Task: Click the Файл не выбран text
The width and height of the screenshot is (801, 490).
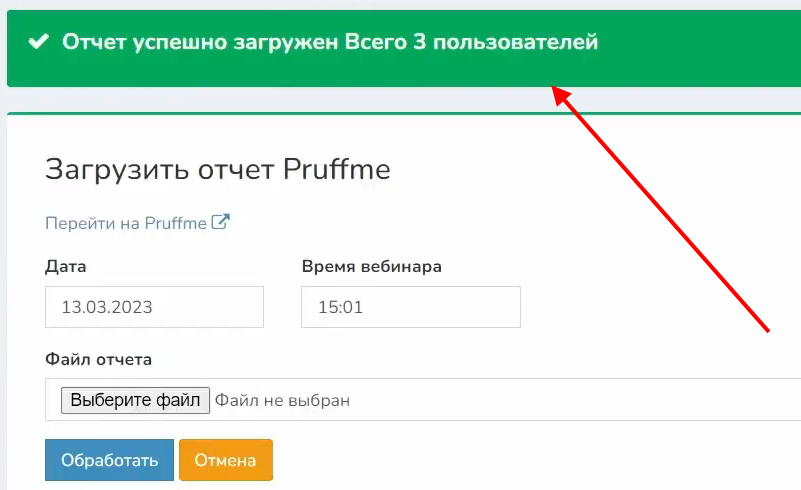Action: point(283,400)
